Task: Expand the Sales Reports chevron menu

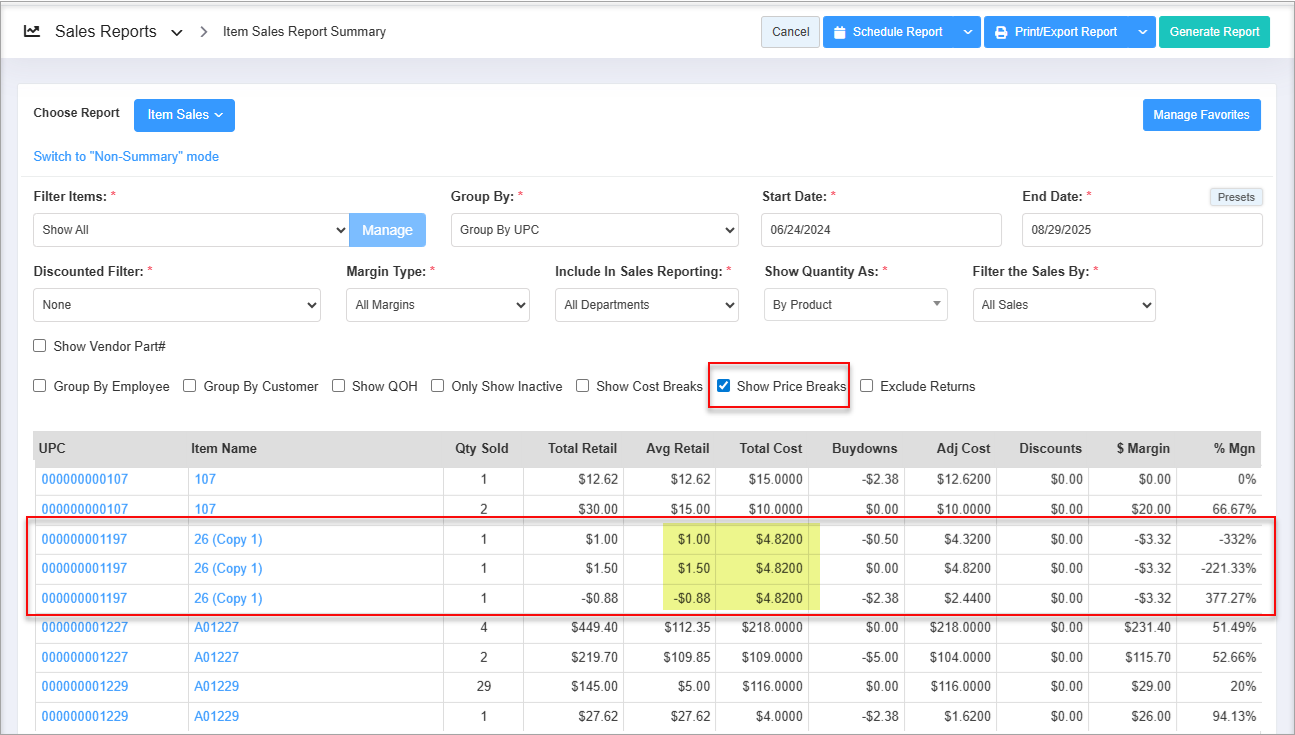Action: point(177,32)
